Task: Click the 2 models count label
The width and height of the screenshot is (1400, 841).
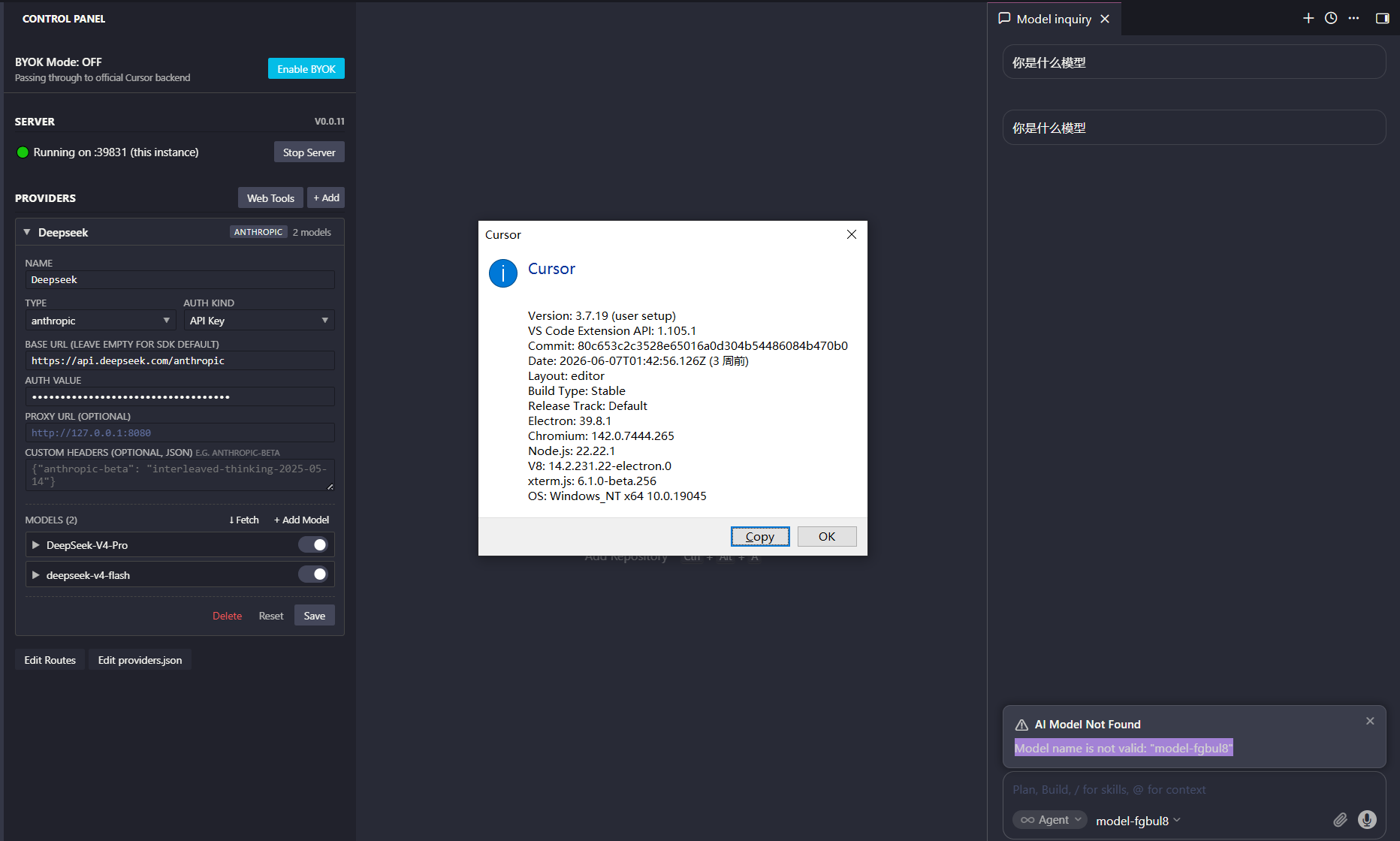Action: [x=312, y=233]
